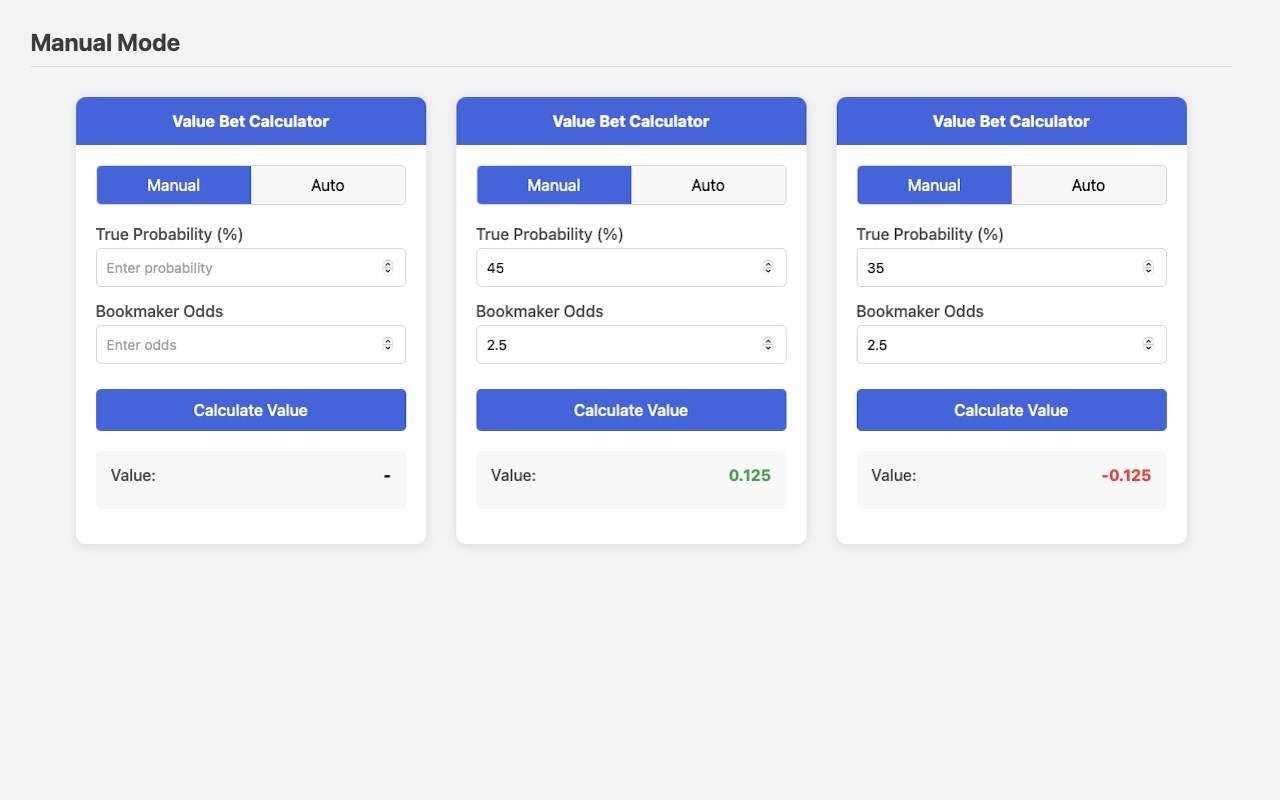
Task: Click the right calculator's Bookmaker Odds field
Action: coord(995,345)
